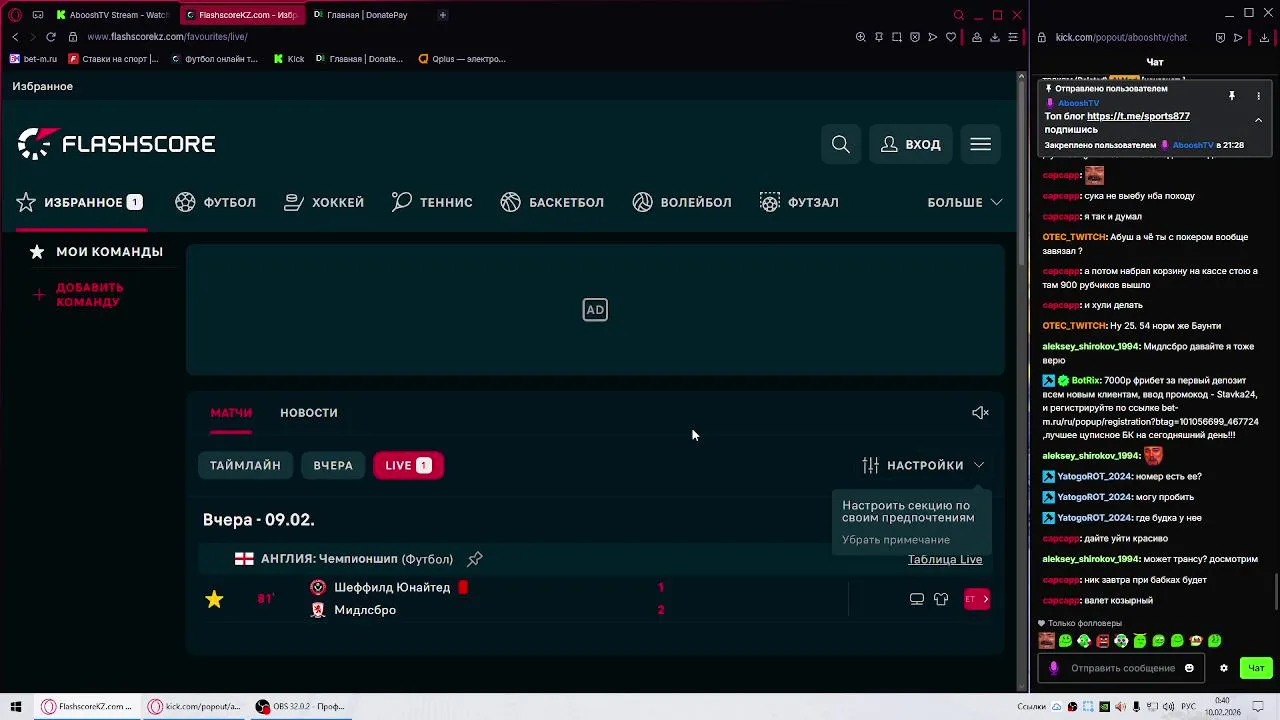Open the bet-m.ru bookmark
1280x720 pixels.
pos(33,59)
